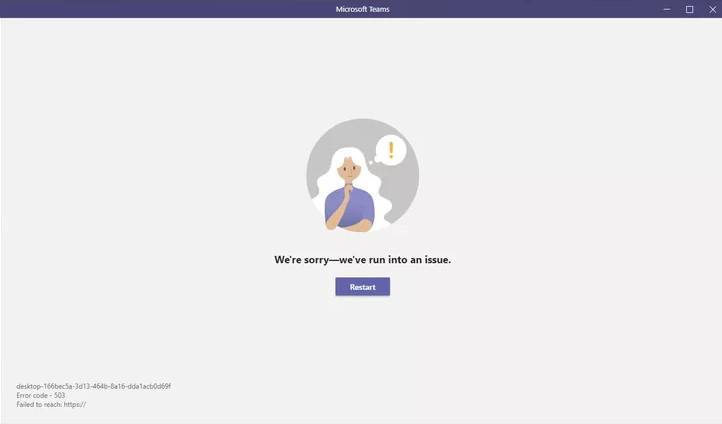Screen dimensions: 722x424
Task: Click the small dots below thought bubble
Action: point(373,161)
